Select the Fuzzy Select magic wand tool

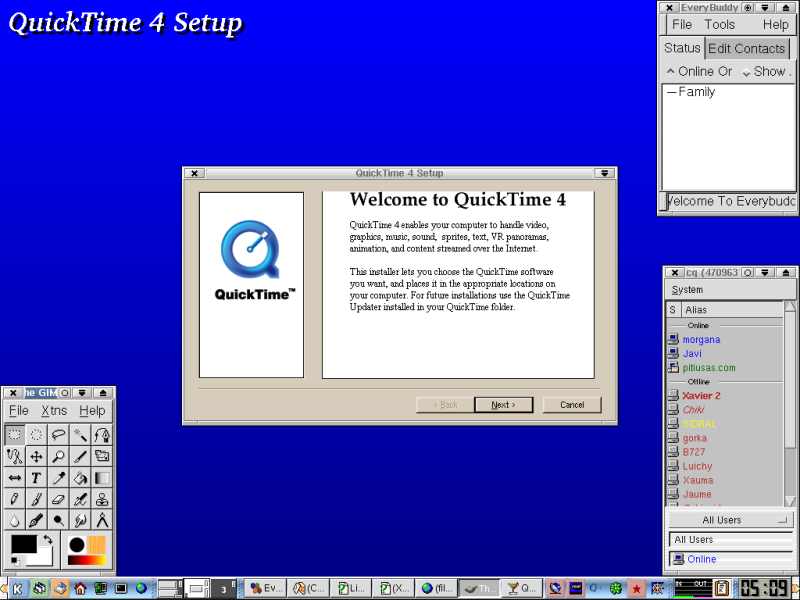click(x=80, y=435)
